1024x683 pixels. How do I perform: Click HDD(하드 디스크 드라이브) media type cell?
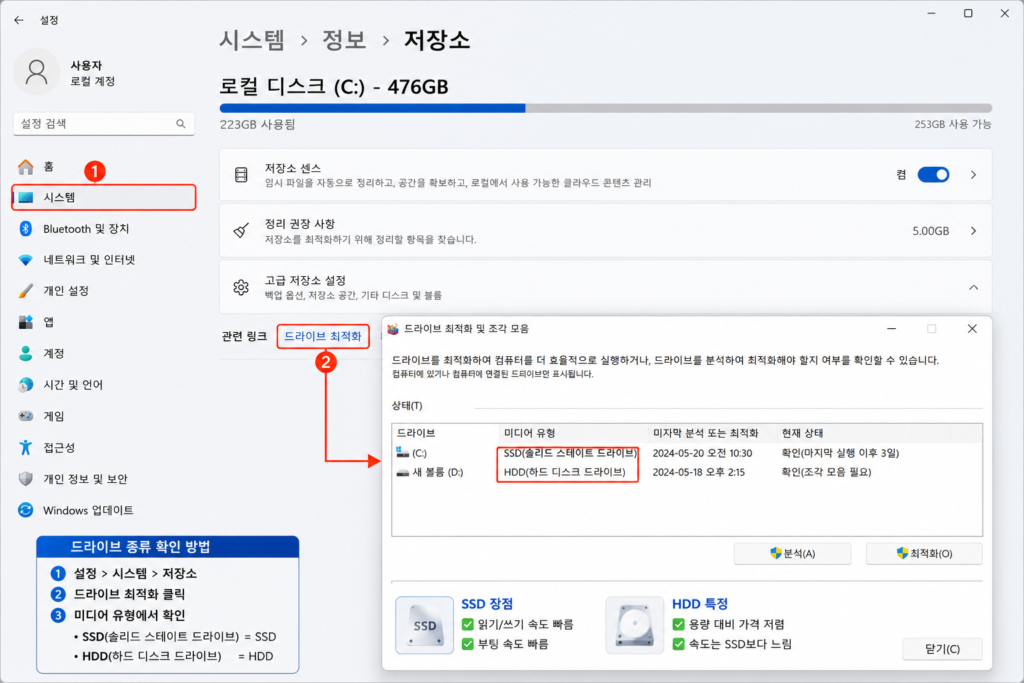click(x=564, y=472)
